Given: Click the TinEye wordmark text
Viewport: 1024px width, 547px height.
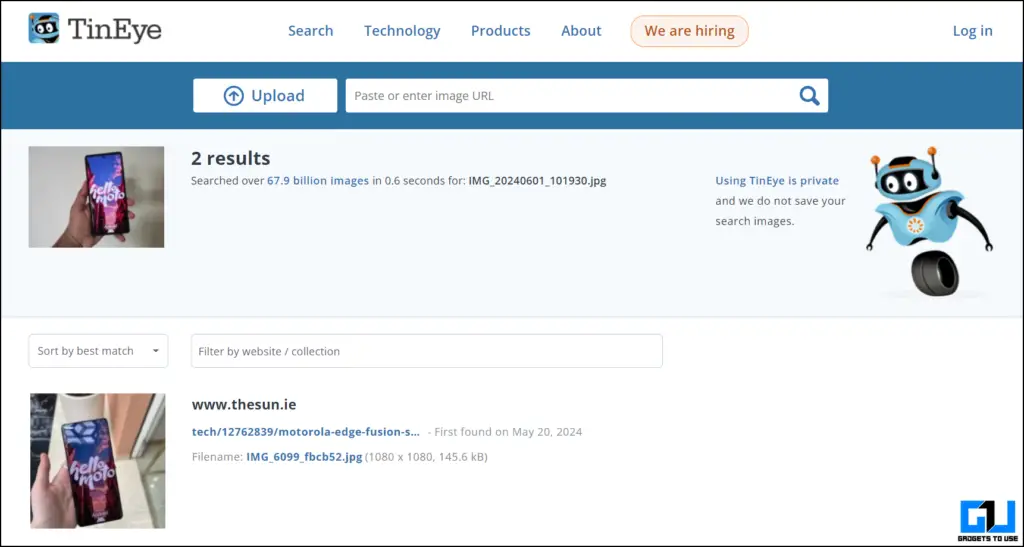Looking at the screenshot, I should click(114, 30).
